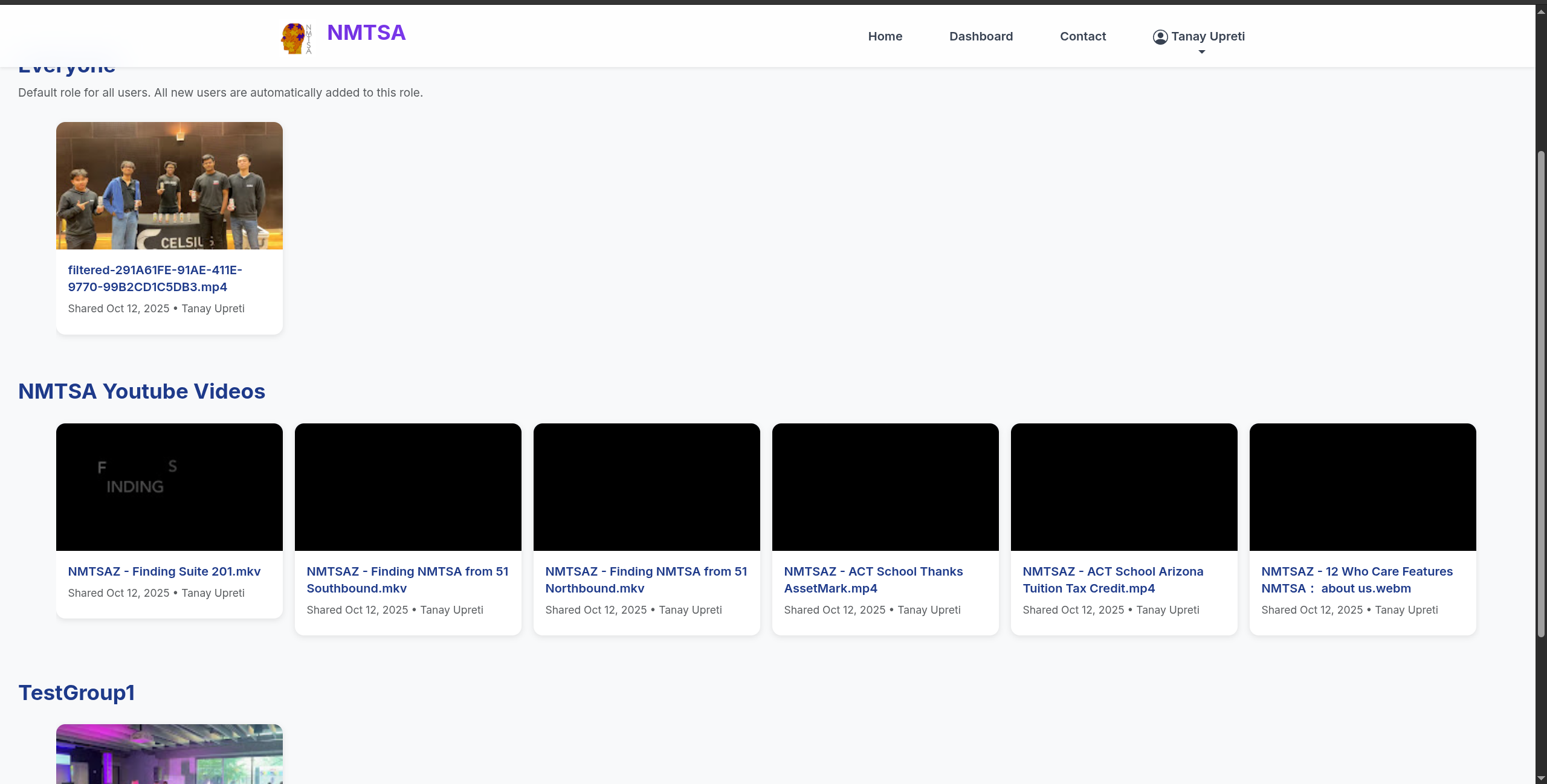The height and width of the screenshot is (784, 1547).
Task: Click the scrollbar up arrow
Action: coord(1540,11)
